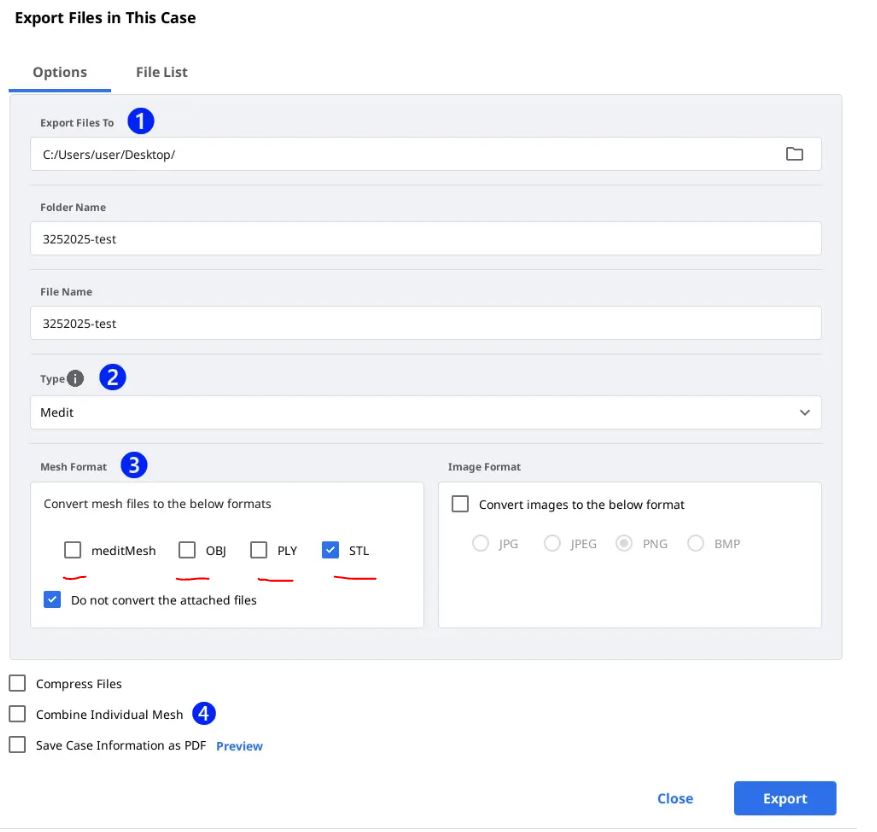The image size is (877, 832).
Task: Click into the Folder Name field
Action: tap(425, 239)
